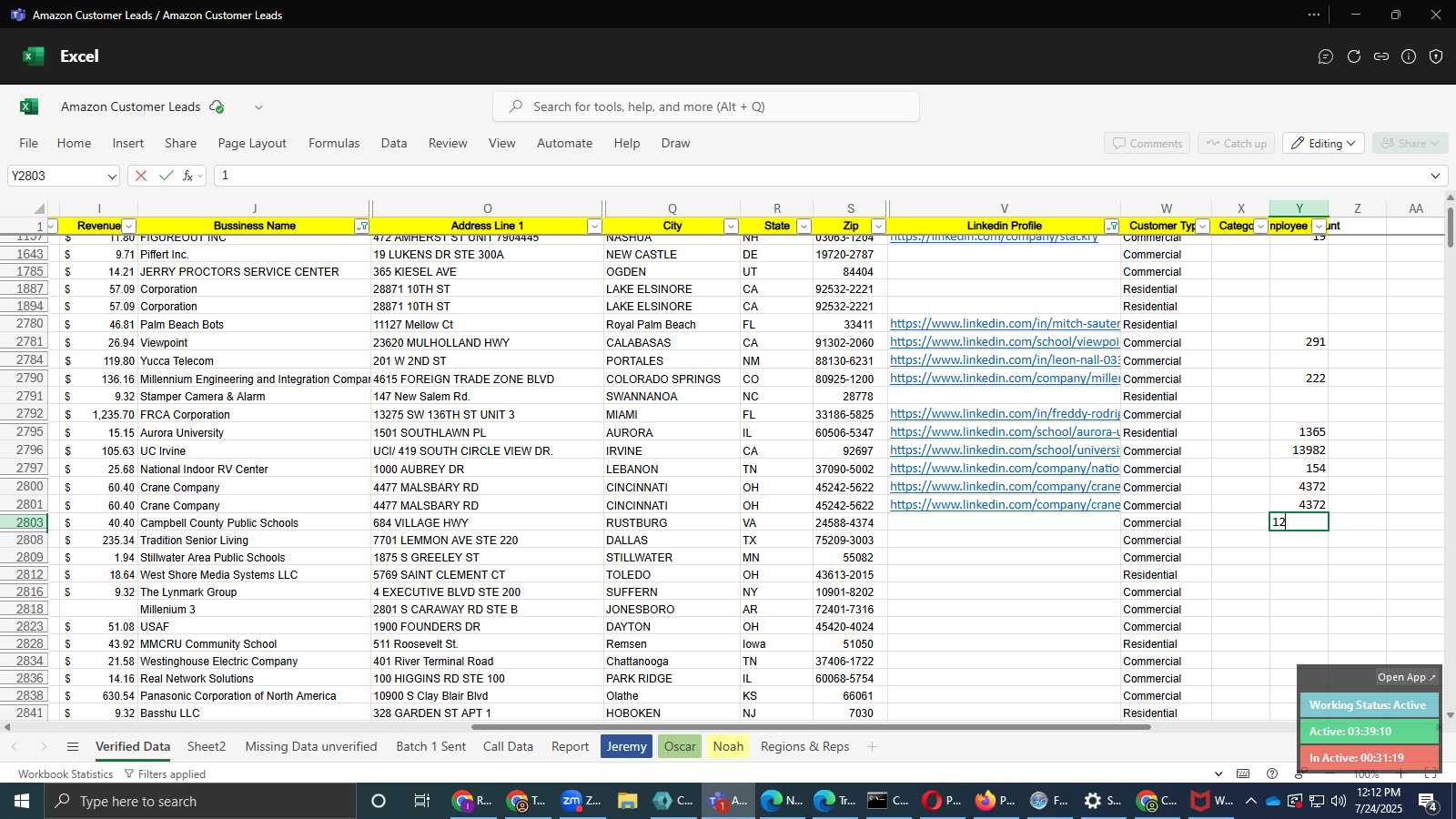1456x819 pixels.
Task: Select the column V header
Action: click(x=1004, y=208)
